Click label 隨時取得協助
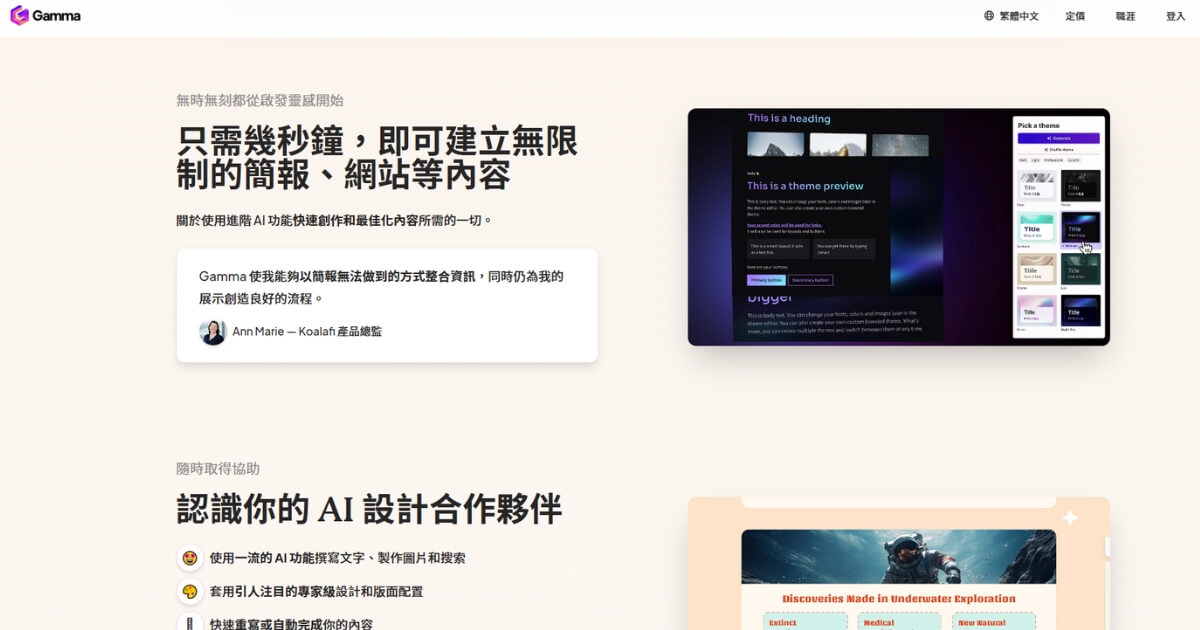 (x=218, y=468)
